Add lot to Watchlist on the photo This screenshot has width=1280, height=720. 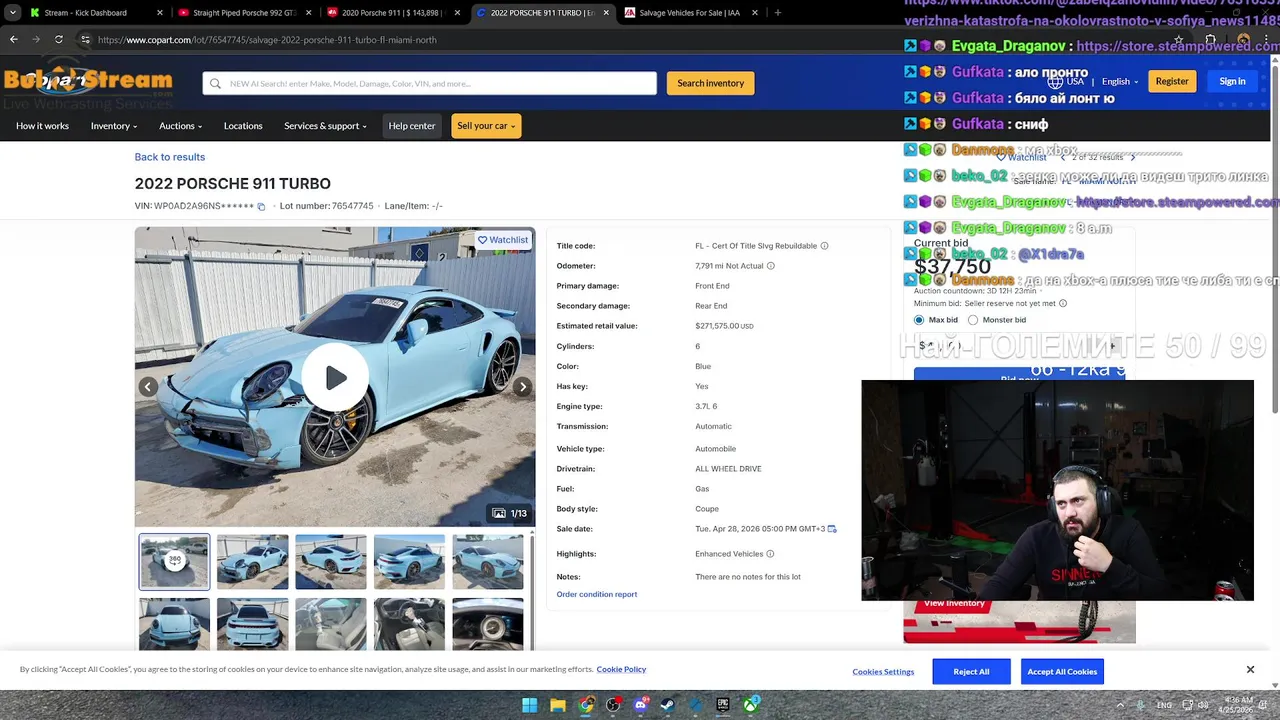coord(503,240)
